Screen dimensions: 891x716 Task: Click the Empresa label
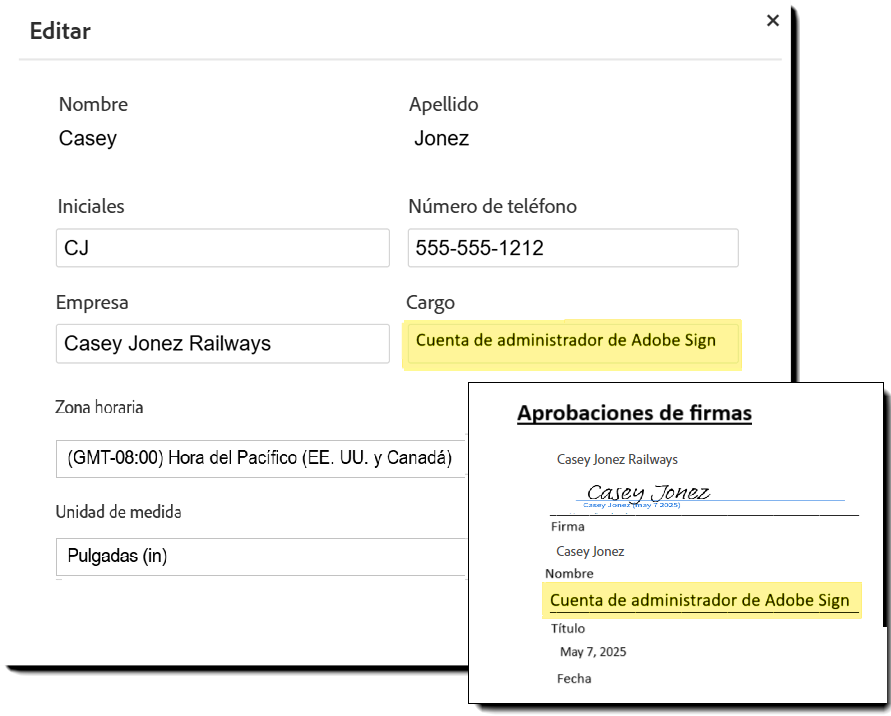(x=91, y=302)
